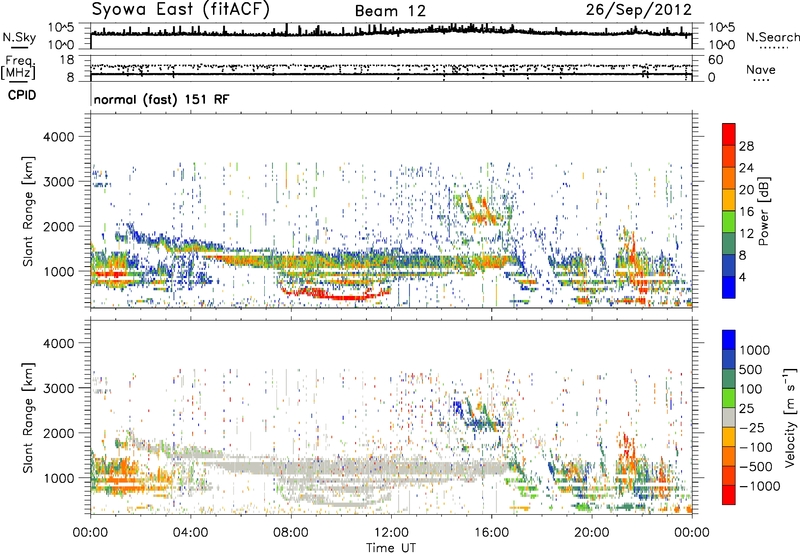Click the "Velocity [m s-1]" color bar title
Viewport: 800px width, 554px height.
coord(790,417)
